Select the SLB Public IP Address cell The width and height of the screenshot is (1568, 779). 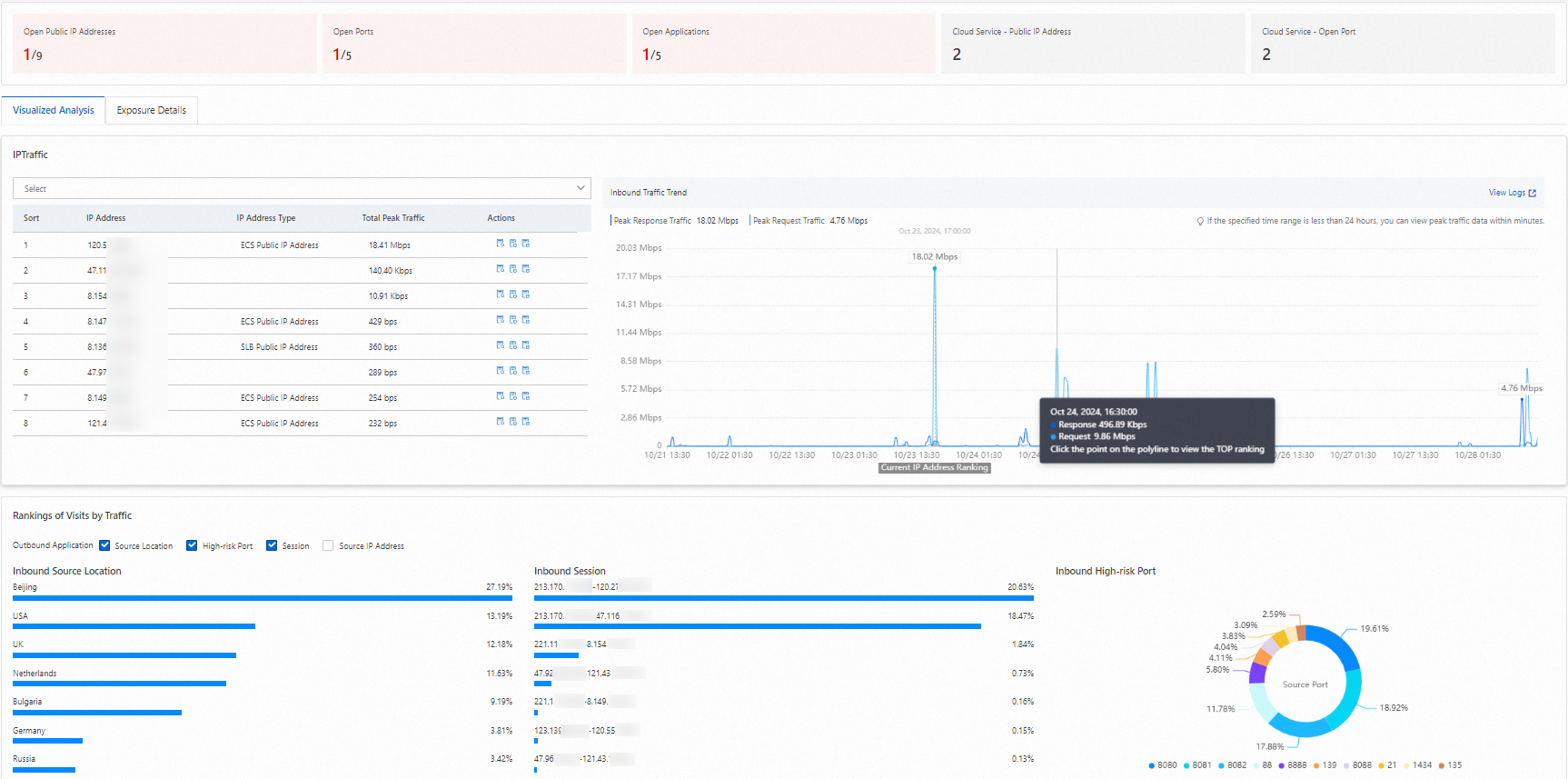[x=279, y=347]
